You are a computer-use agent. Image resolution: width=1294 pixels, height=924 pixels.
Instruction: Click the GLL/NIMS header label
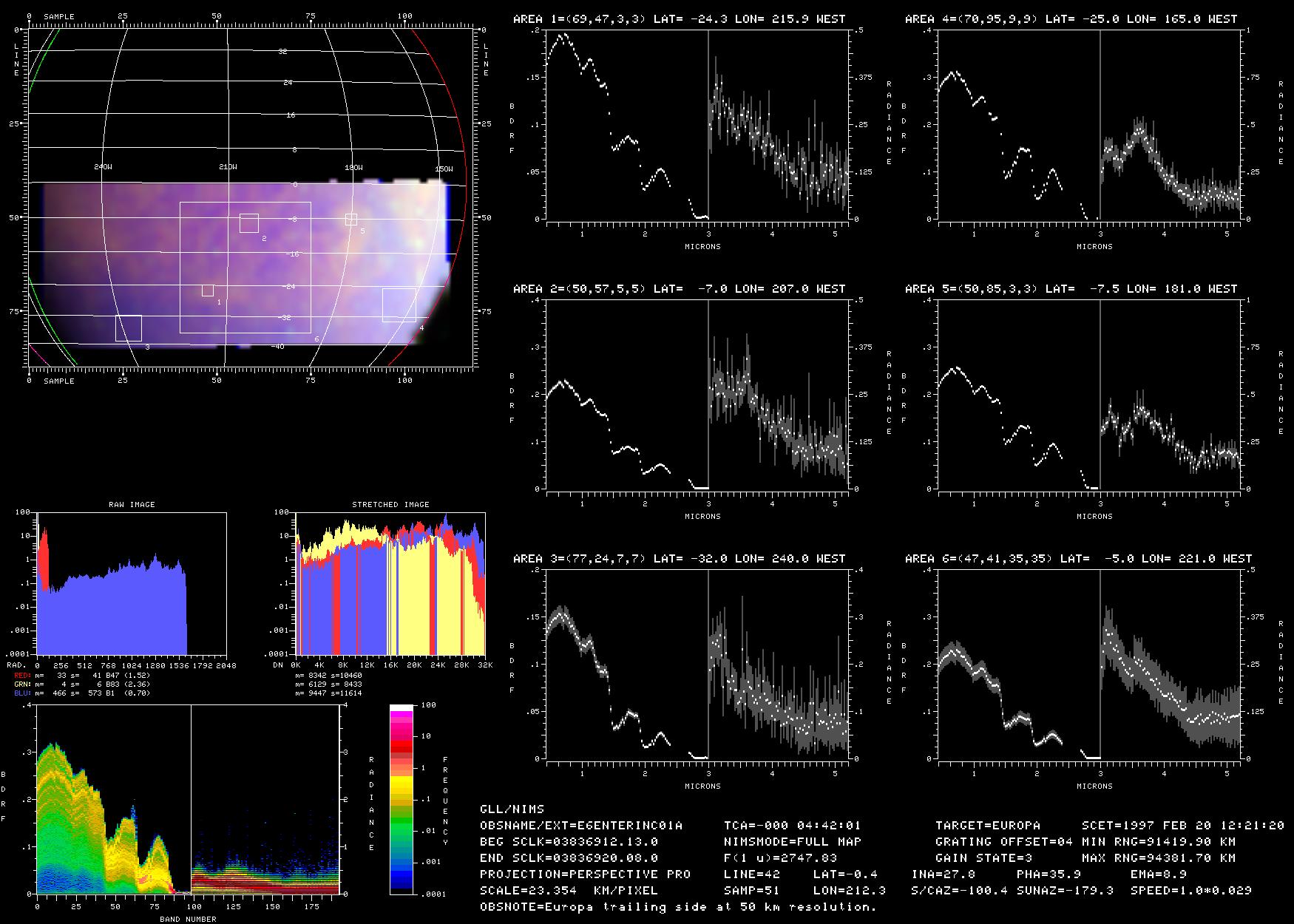pos(512,809)
